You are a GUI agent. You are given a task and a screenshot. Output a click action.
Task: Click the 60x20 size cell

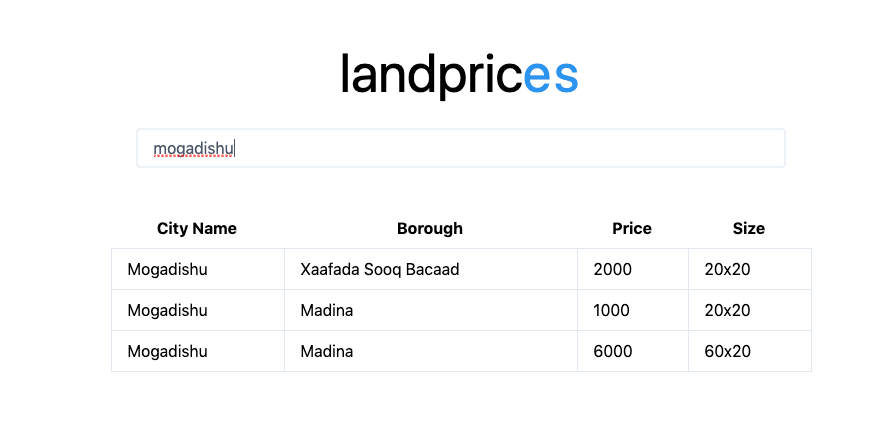(727, 351)
